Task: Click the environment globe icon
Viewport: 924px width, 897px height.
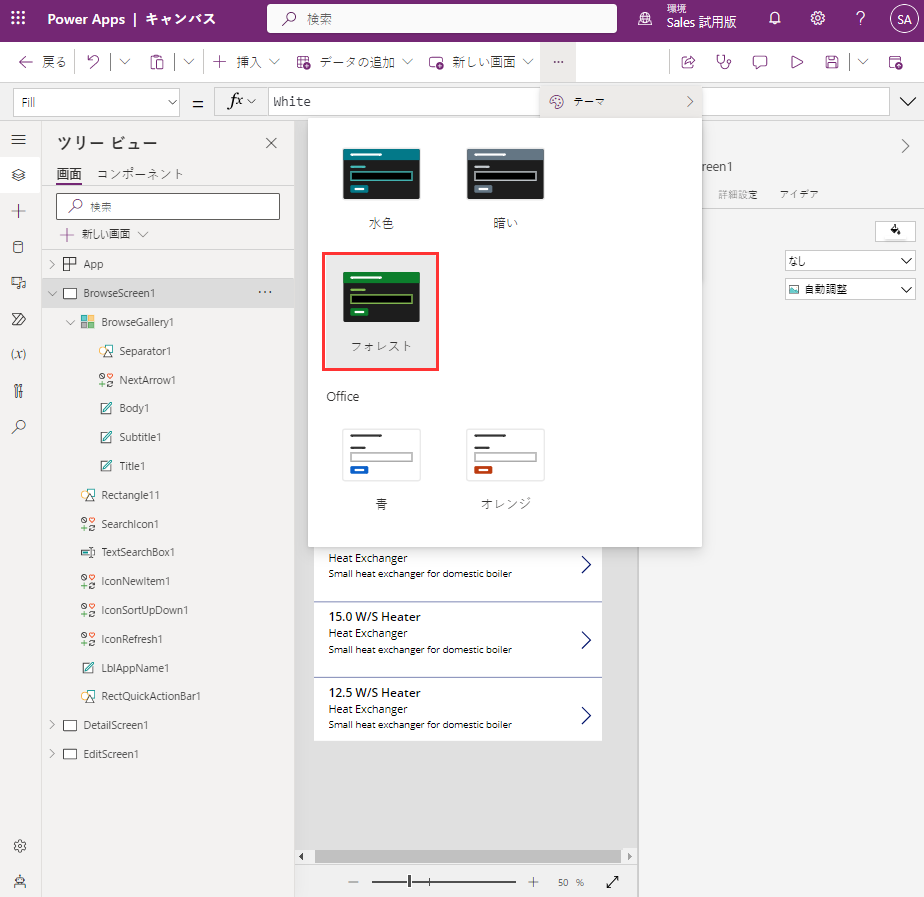Action: click(x=645, y=19)
